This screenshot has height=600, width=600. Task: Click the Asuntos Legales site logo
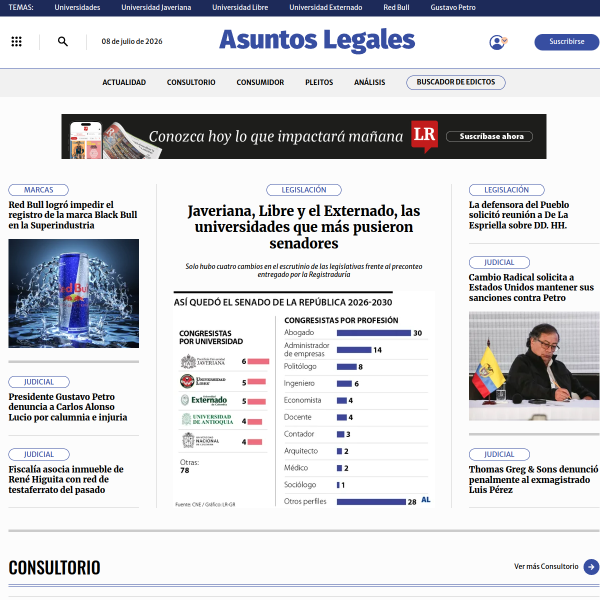pyautogui.click(x=317, y=40)
